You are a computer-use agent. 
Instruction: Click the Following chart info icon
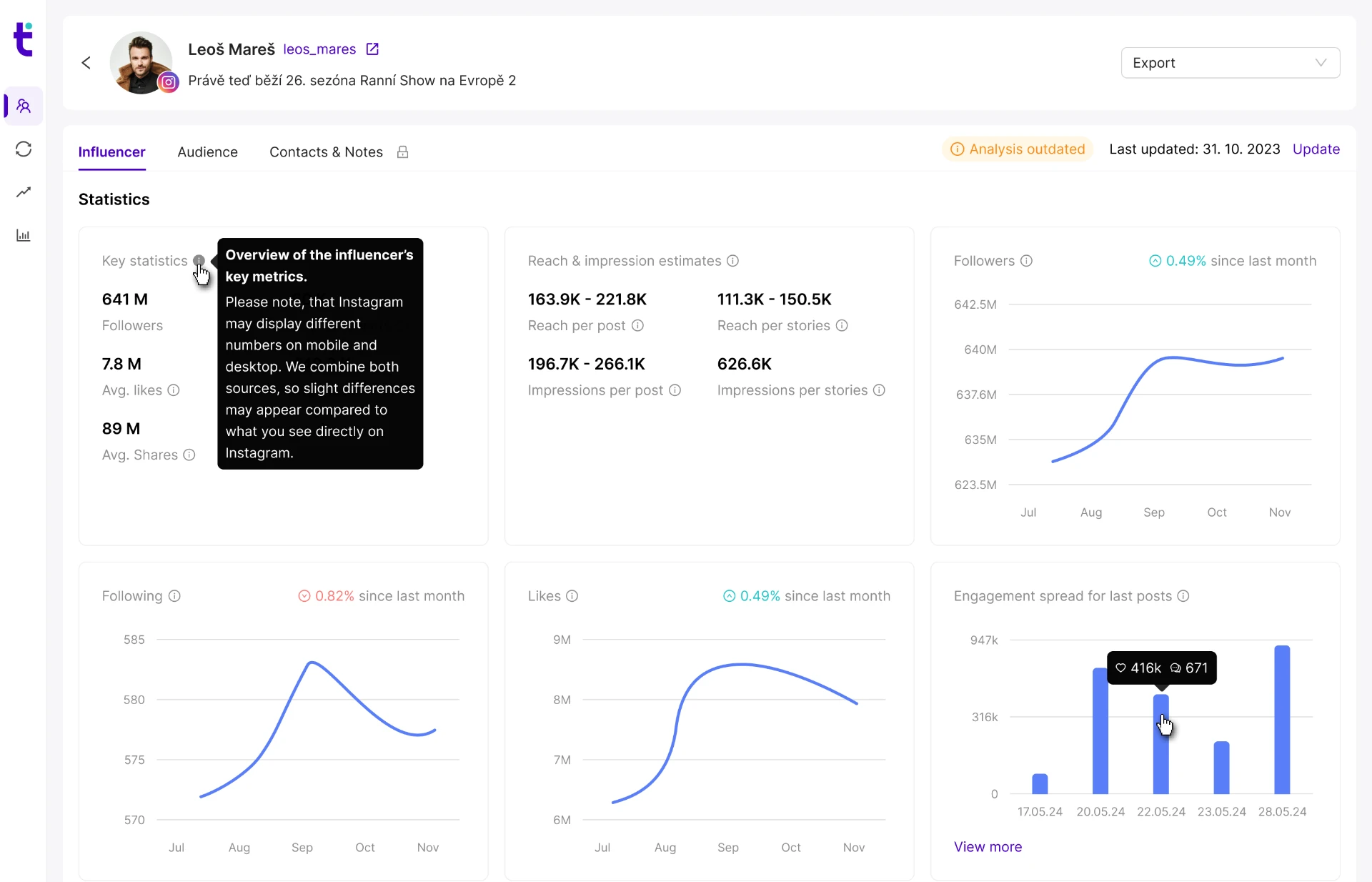click(x=175, y=595)
